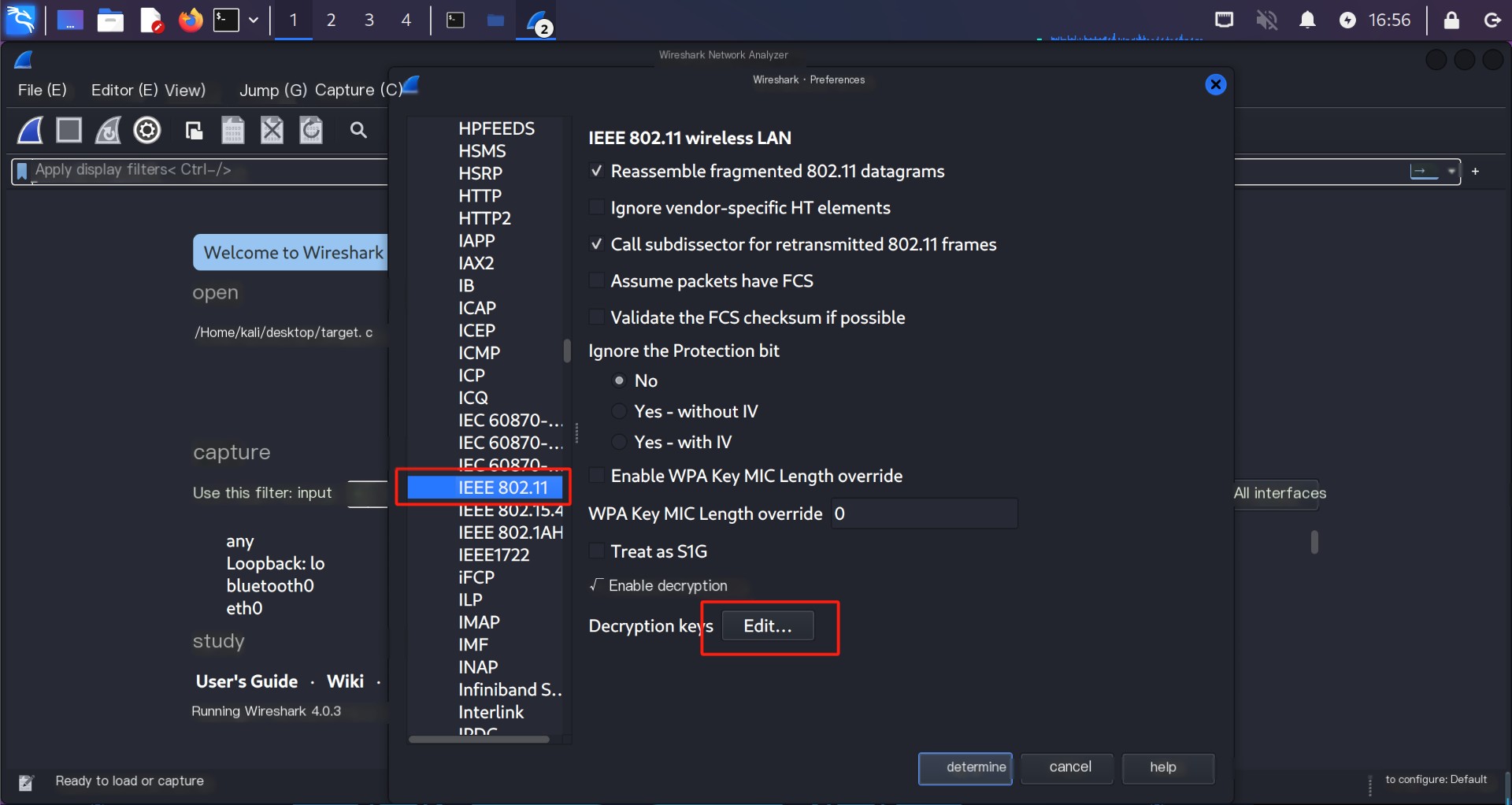The image size is (1512, 805).
Task: Click the WPA Key MIC Length override field
Action: coord(925,514)
